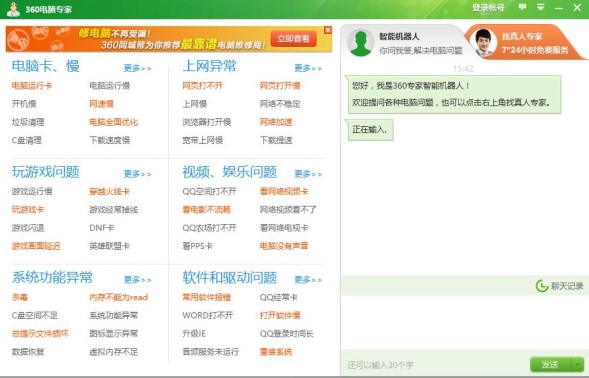Select 升级IE
589x378 pixels.
tap(194, 333)
